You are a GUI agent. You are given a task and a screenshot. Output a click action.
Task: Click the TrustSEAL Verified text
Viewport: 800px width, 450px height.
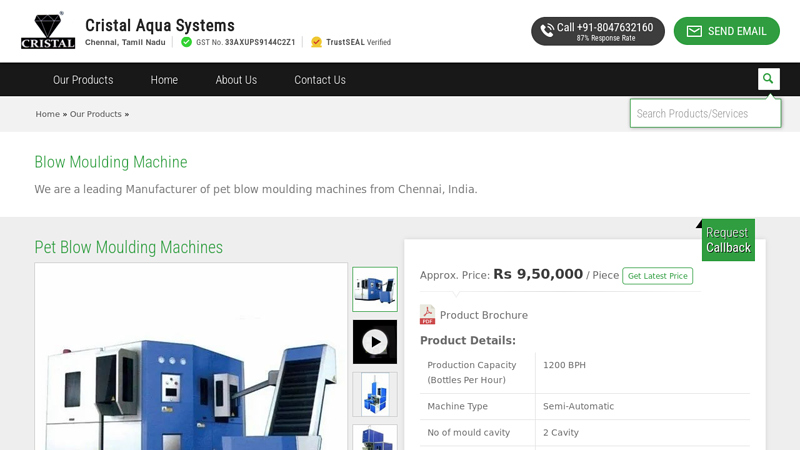click(358, 42)
